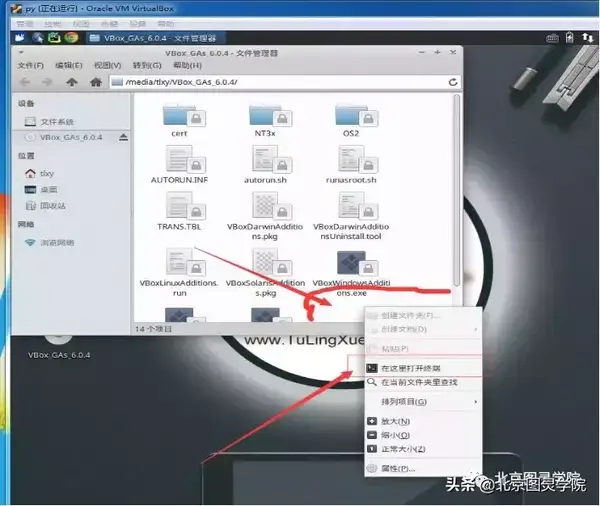Screen dimensions: 600x506
Task: Launch the web browser globe icon in panel
Action: [38, 38]
